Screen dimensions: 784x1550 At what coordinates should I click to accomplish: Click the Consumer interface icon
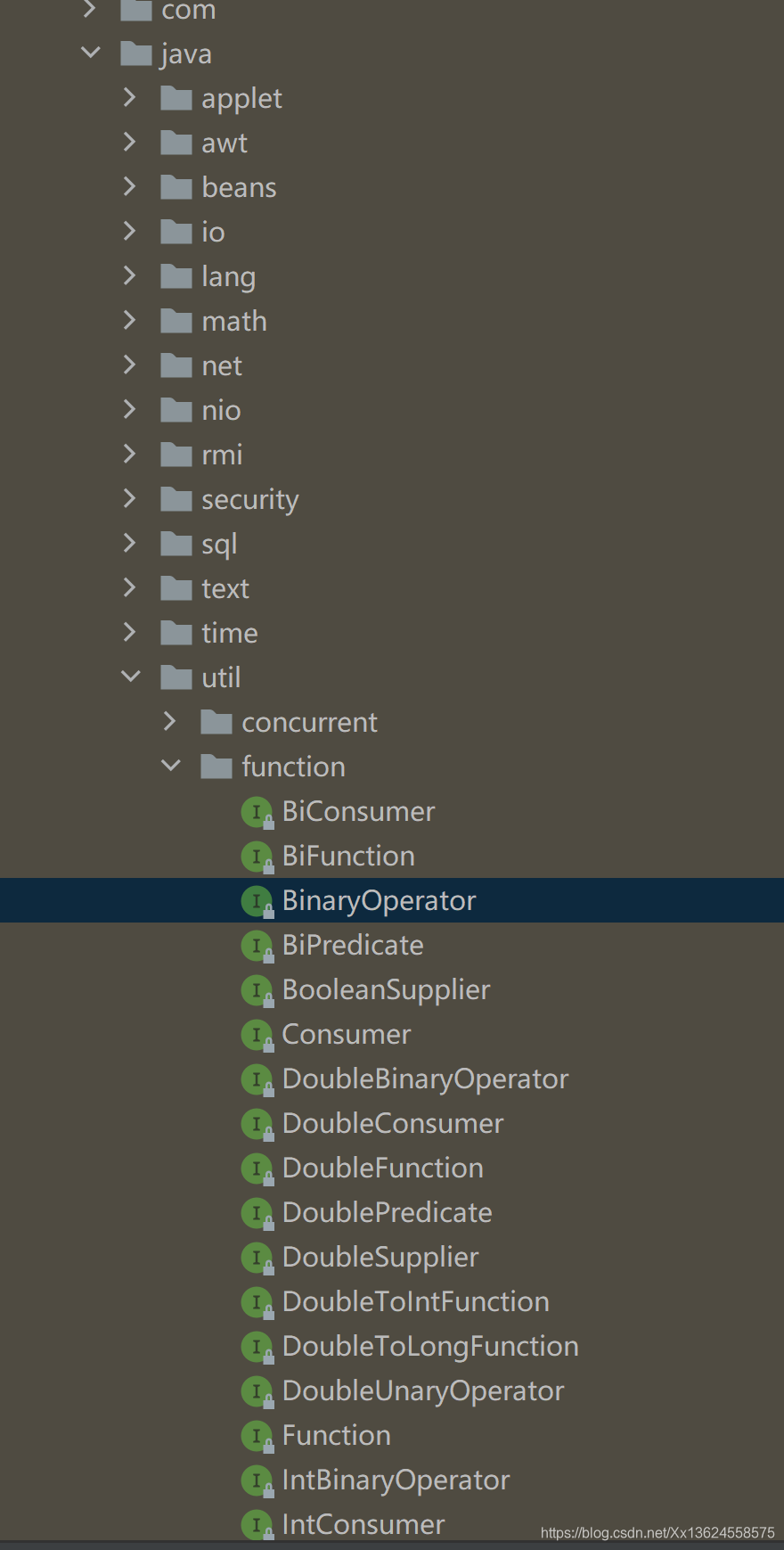pos(257,1035)
